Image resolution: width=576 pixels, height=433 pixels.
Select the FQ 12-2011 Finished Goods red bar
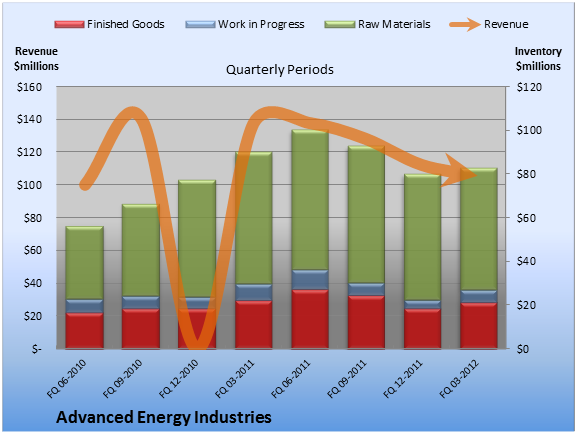(422, 329)
